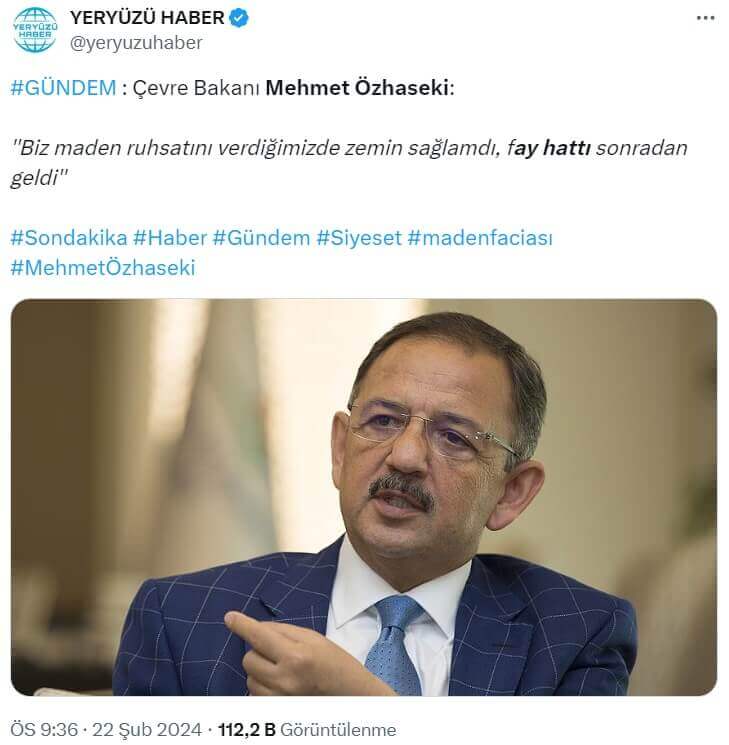
Task: Click the bold Mehmet Özhaseki name text
Action: [x=357, y=88]
